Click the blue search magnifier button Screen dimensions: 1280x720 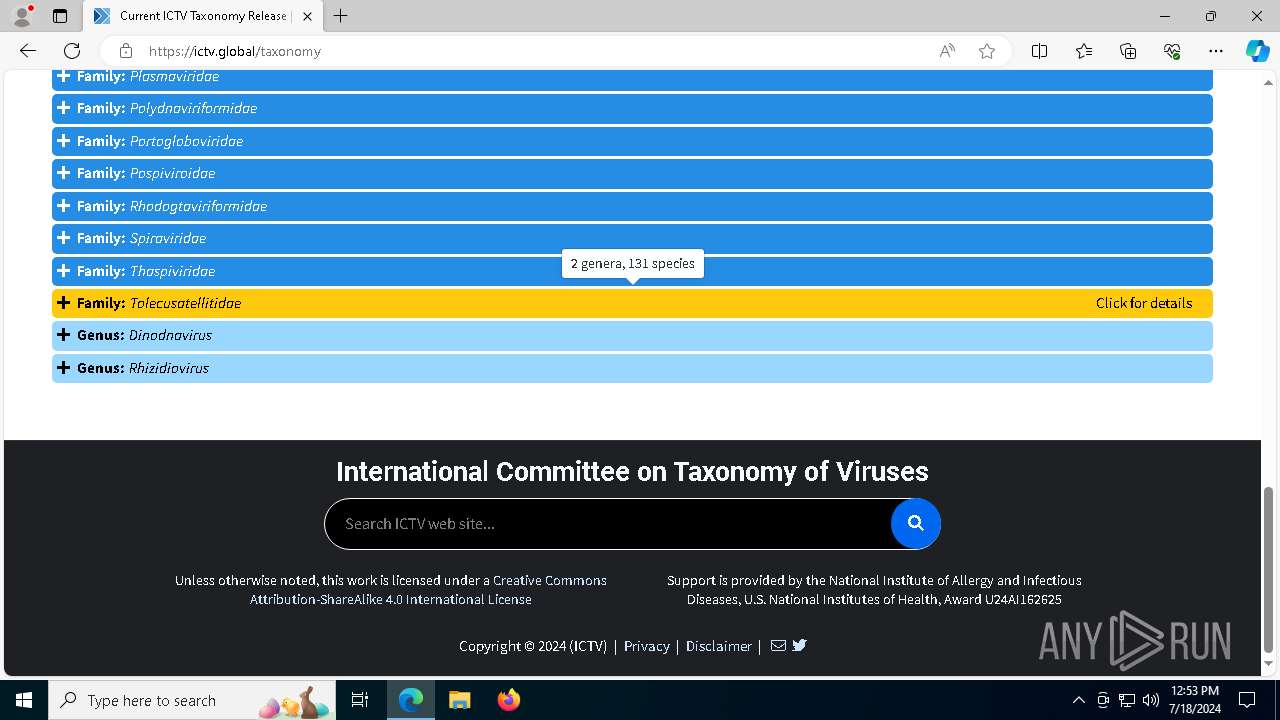916,524
